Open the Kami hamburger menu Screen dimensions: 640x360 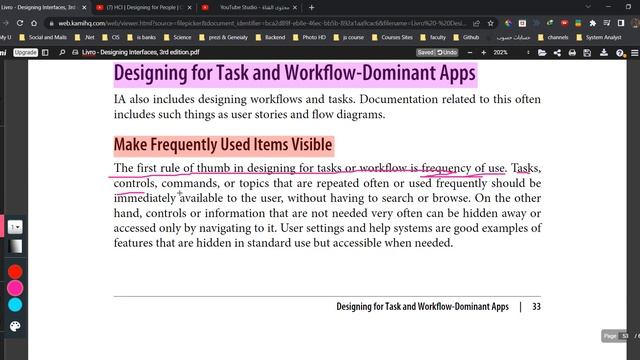[635, 53]
